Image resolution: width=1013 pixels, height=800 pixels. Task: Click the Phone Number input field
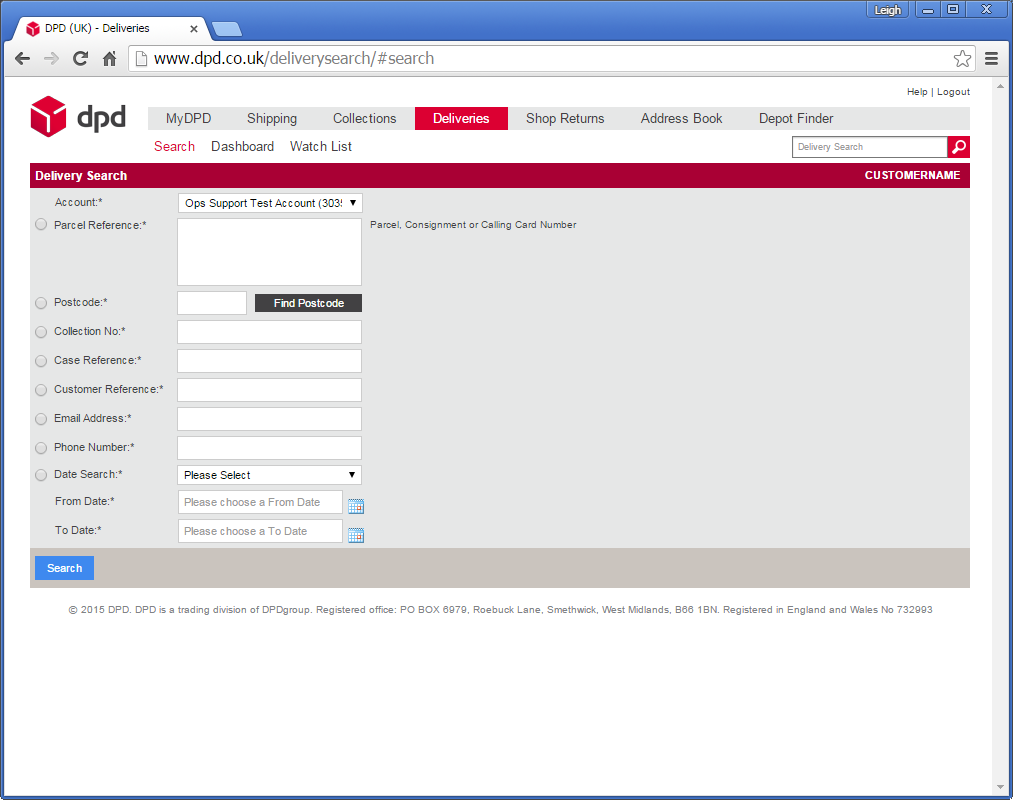tap(269, 448)
